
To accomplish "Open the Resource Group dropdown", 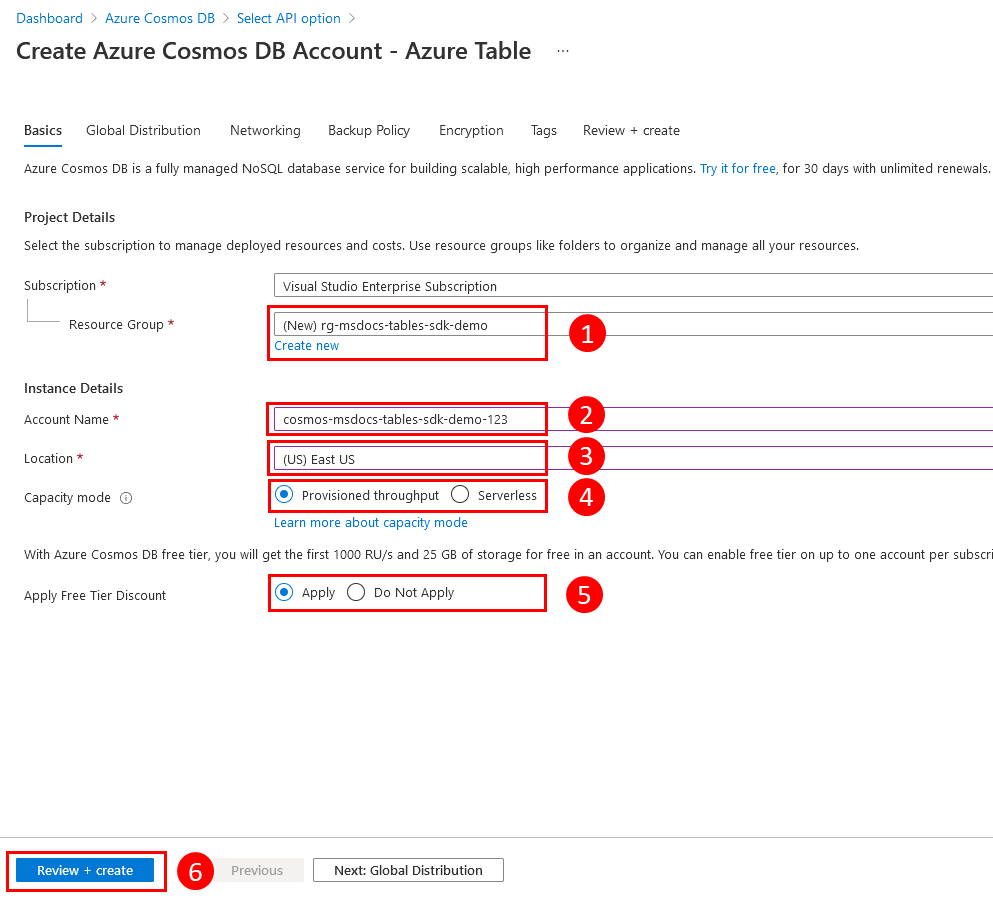I will tap(633, 325).
